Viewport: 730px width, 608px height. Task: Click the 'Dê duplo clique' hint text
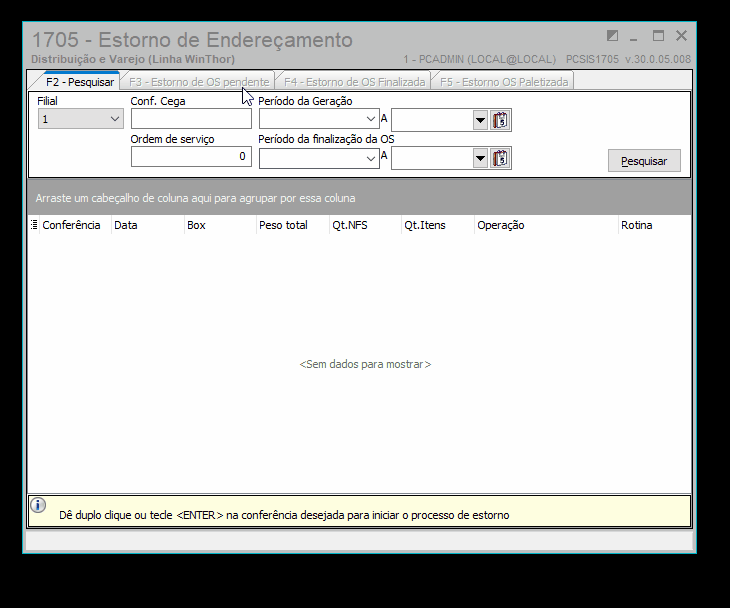point(284,515)
